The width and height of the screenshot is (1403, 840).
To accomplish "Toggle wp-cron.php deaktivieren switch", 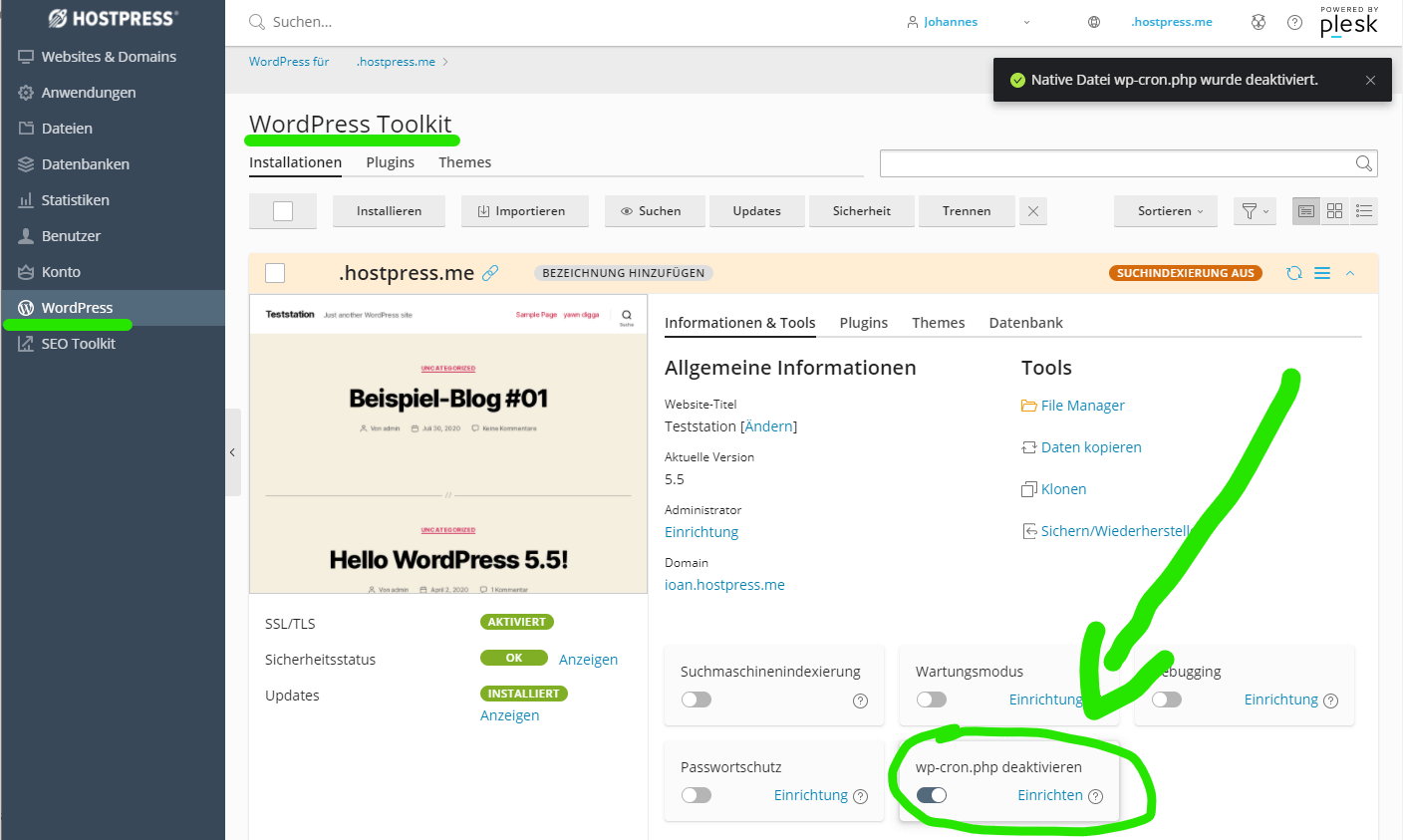I will pos(932,795).
